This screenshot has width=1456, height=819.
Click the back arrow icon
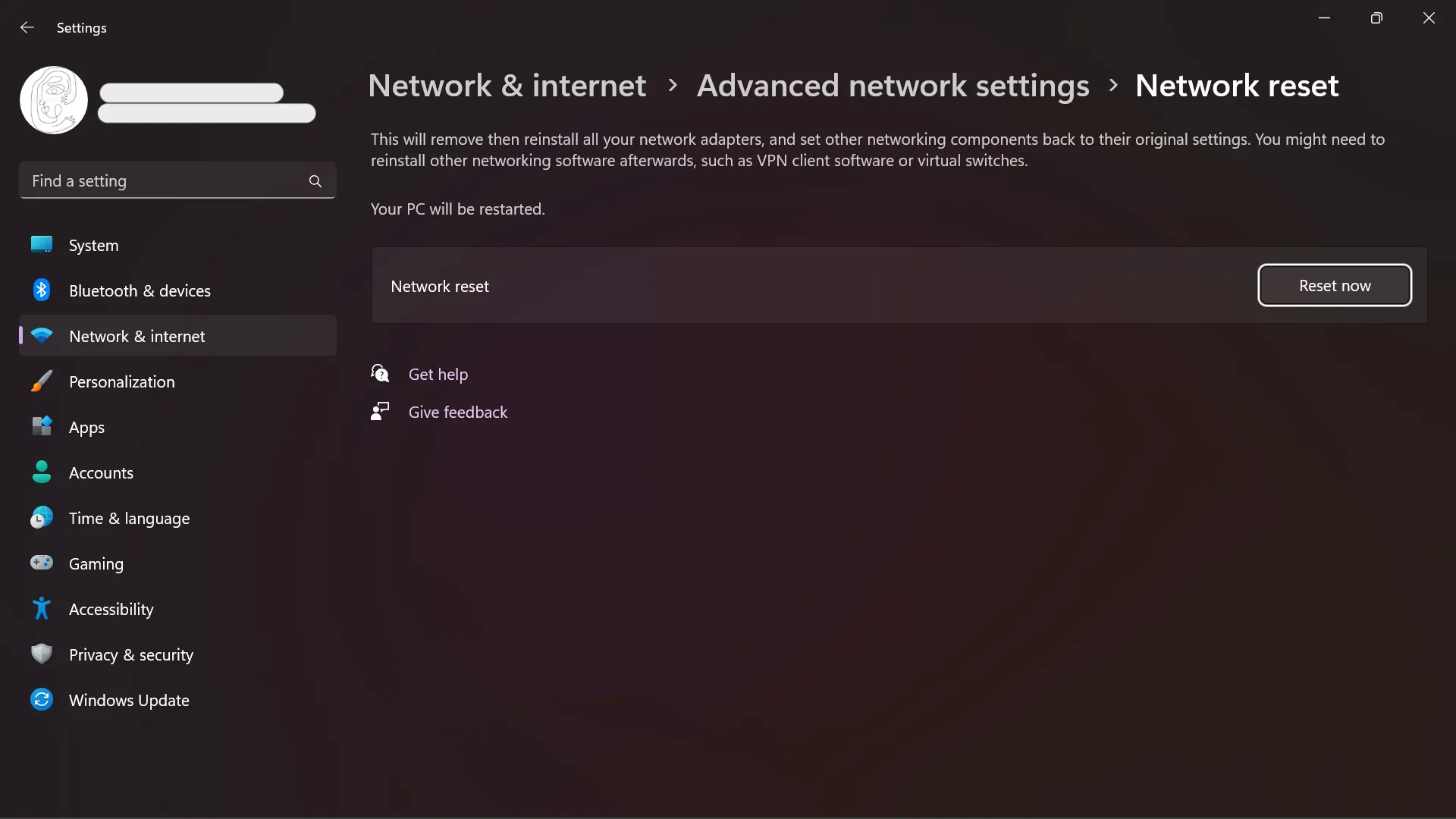(x=27, y=28)
